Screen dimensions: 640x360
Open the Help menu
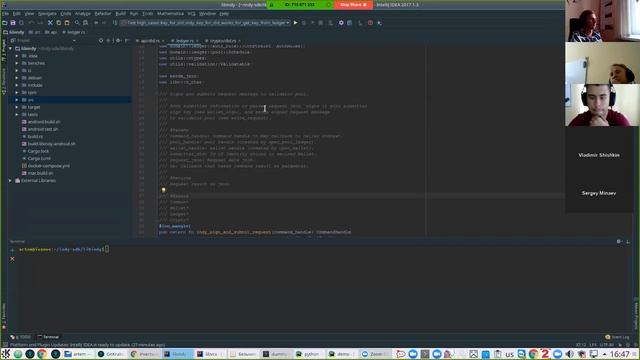coord(224,13)
